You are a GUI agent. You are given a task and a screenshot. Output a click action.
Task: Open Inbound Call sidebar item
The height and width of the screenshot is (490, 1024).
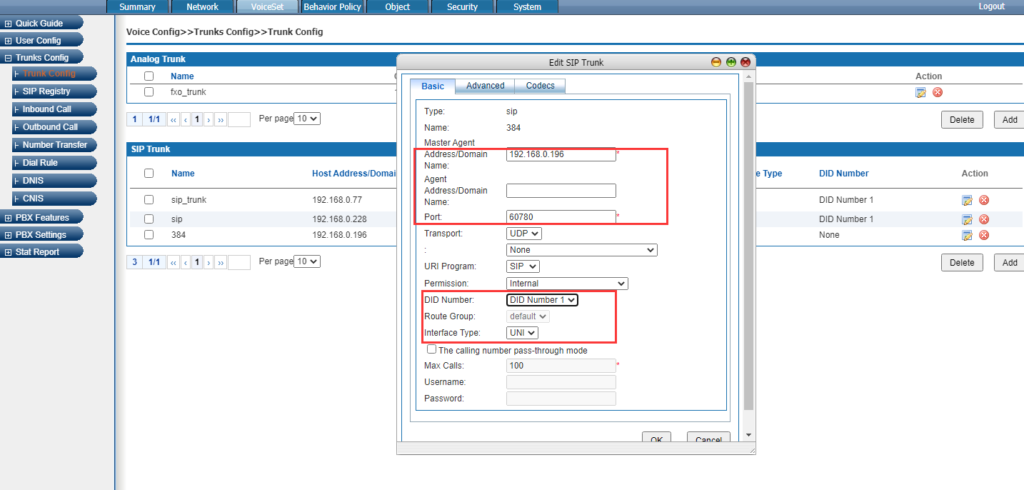pyautogui.click(x=54, y=109)
